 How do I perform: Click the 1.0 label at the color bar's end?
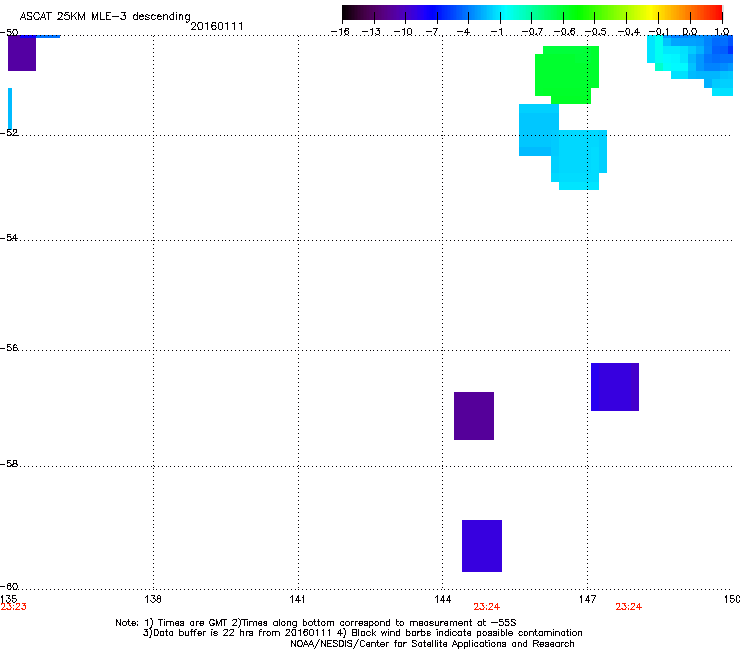click(x=722, y=32)
